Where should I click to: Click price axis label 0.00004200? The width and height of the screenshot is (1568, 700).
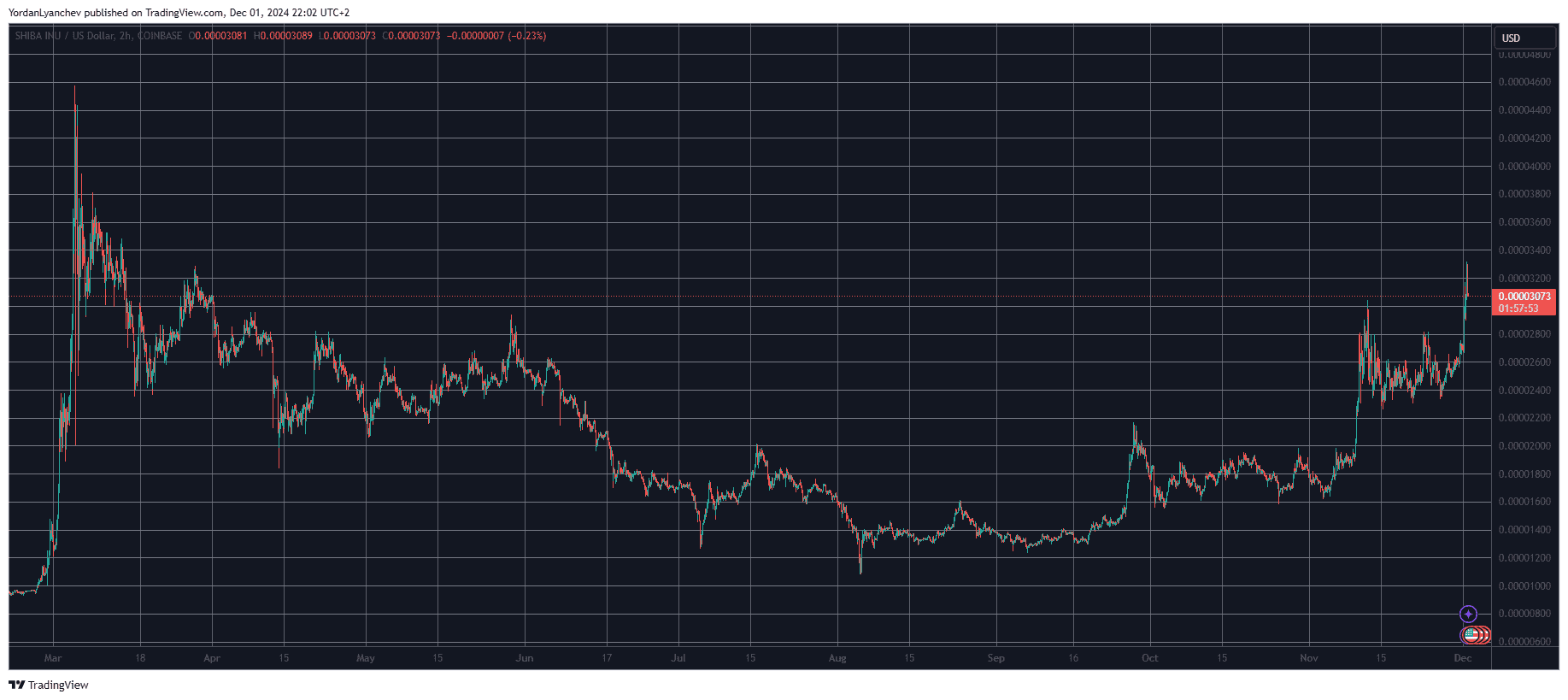(1524, 138)
